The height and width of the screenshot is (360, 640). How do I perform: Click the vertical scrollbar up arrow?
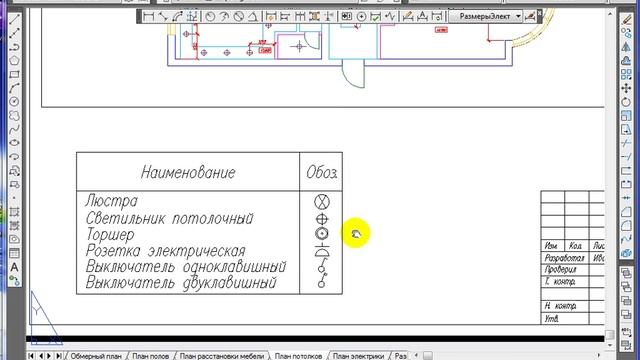(610, 14)
